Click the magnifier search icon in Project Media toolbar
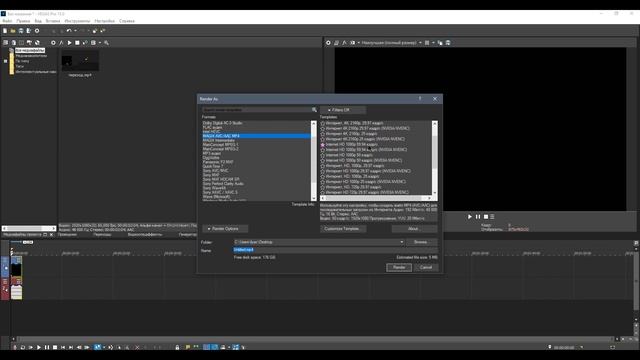 [x=107, y=42]
